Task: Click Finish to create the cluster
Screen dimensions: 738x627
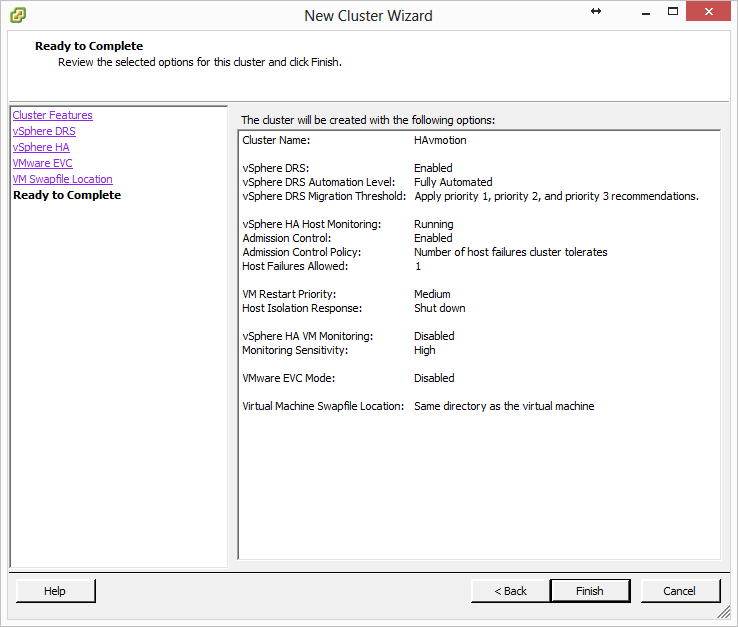Action: point(590,591)
